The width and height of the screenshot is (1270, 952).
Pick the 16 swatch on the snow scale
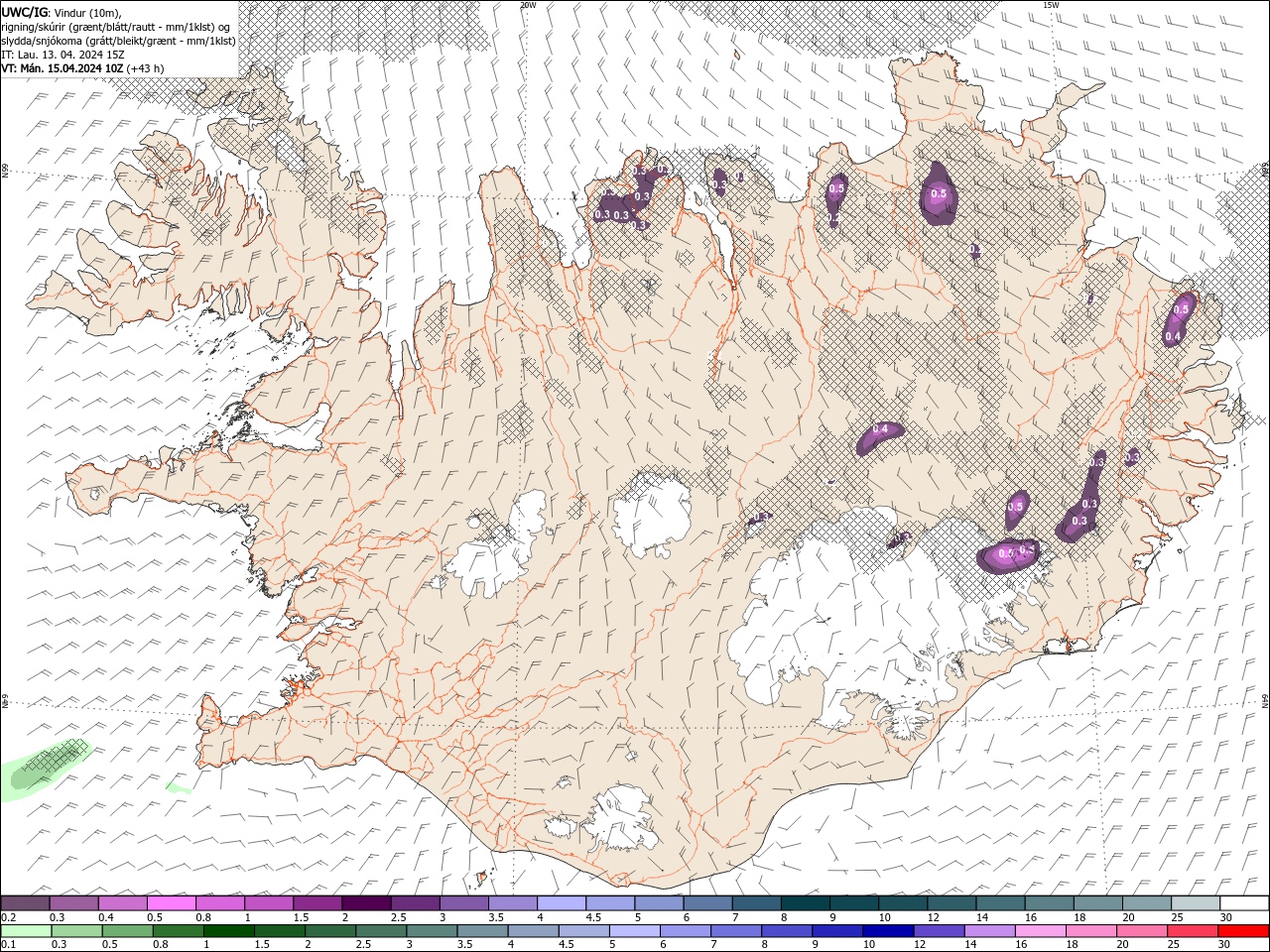(x=1049, y=903)
